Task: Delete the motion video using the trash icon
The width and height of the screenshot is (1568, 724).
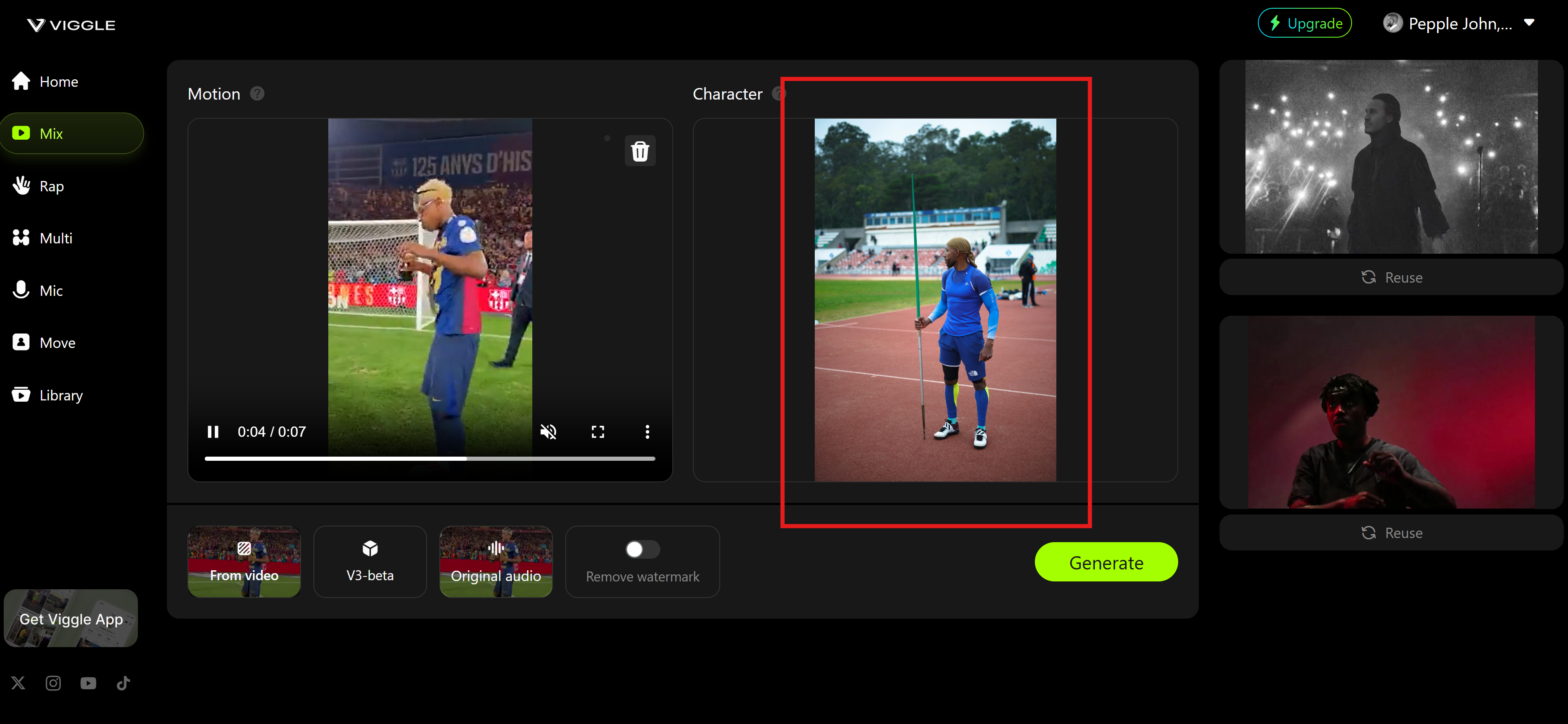Action: pyautogui.click(x=640, y=150)
